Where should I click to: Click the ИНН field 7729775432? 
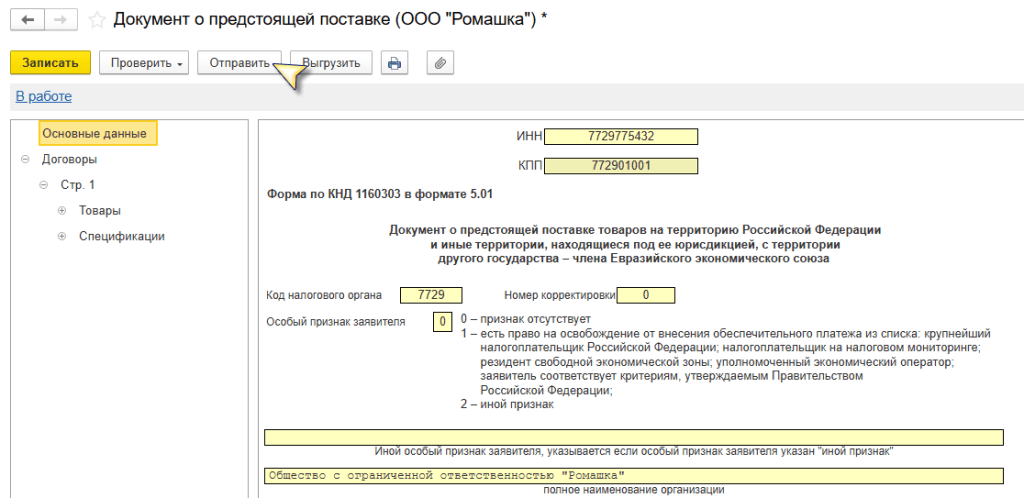(x=621, y=136)
